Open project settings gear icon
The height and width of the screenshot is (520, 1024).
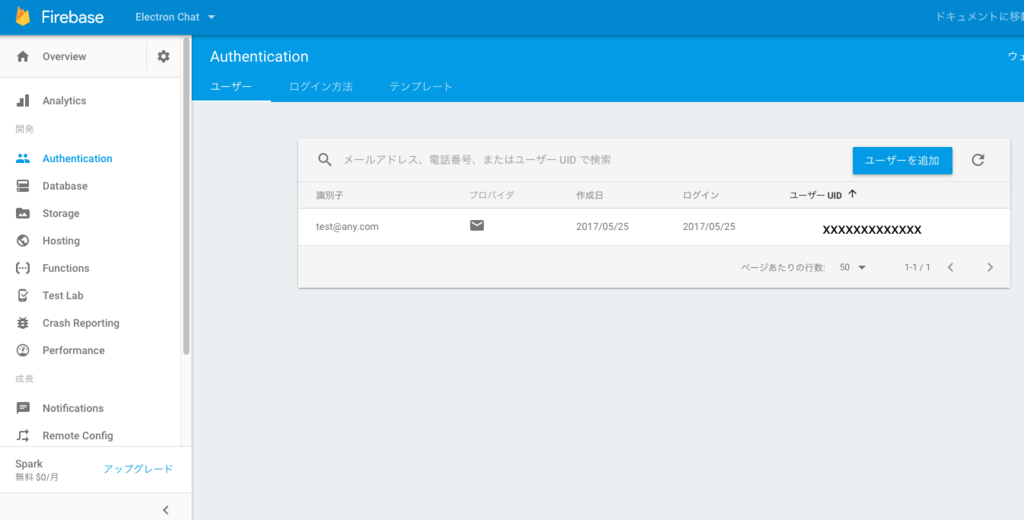[x=163, y=56]
